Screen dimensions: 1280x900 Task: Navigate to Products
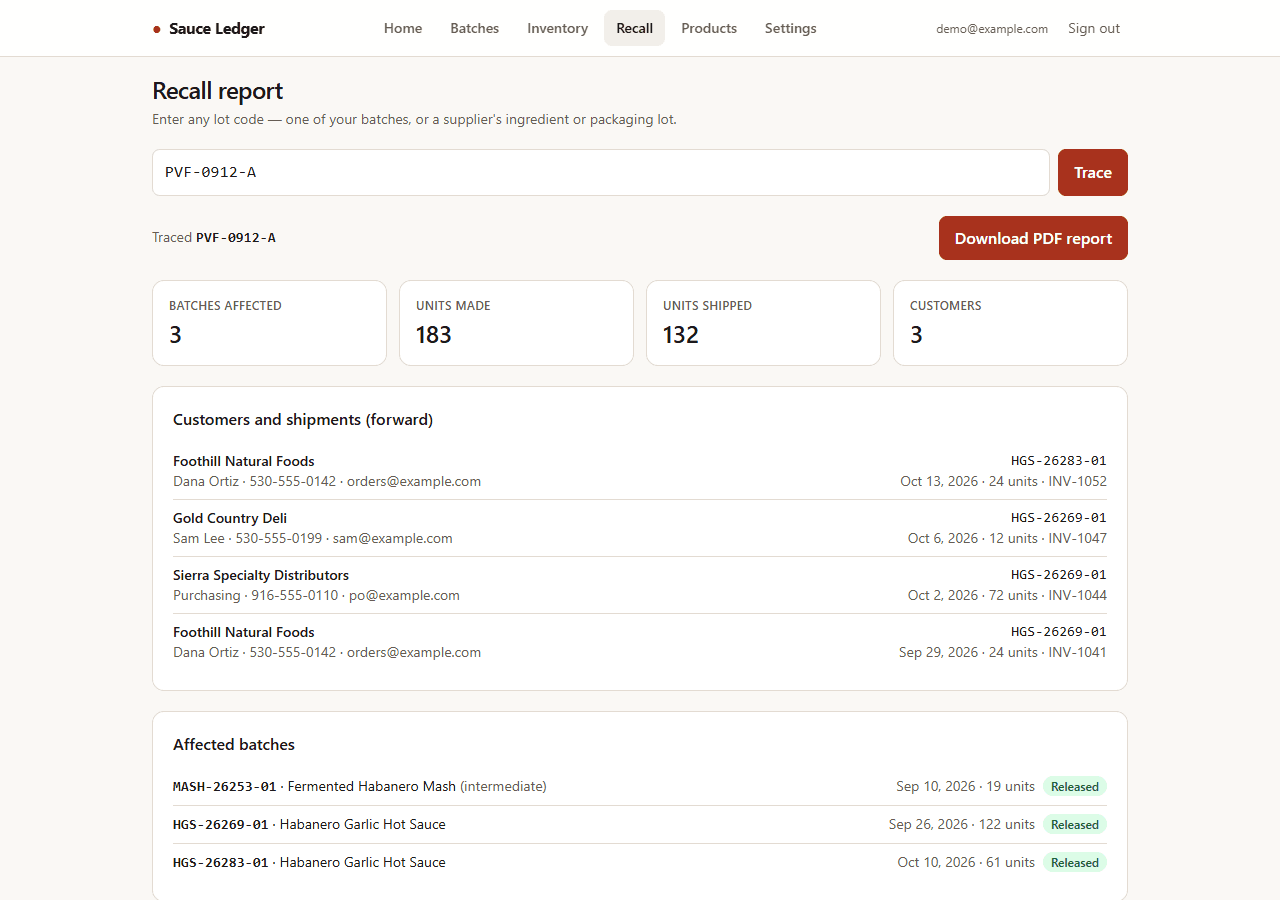coord(709,28)
